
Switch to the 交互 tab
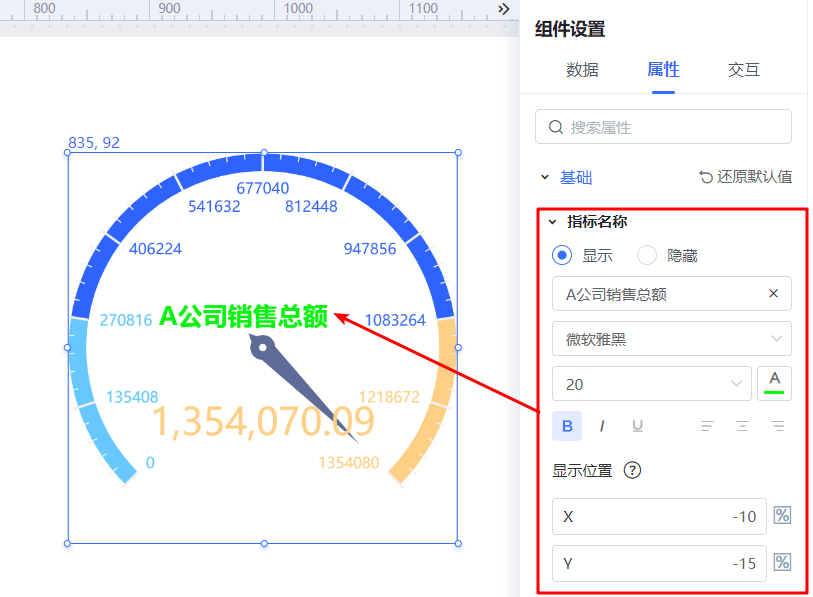(744, 70)
